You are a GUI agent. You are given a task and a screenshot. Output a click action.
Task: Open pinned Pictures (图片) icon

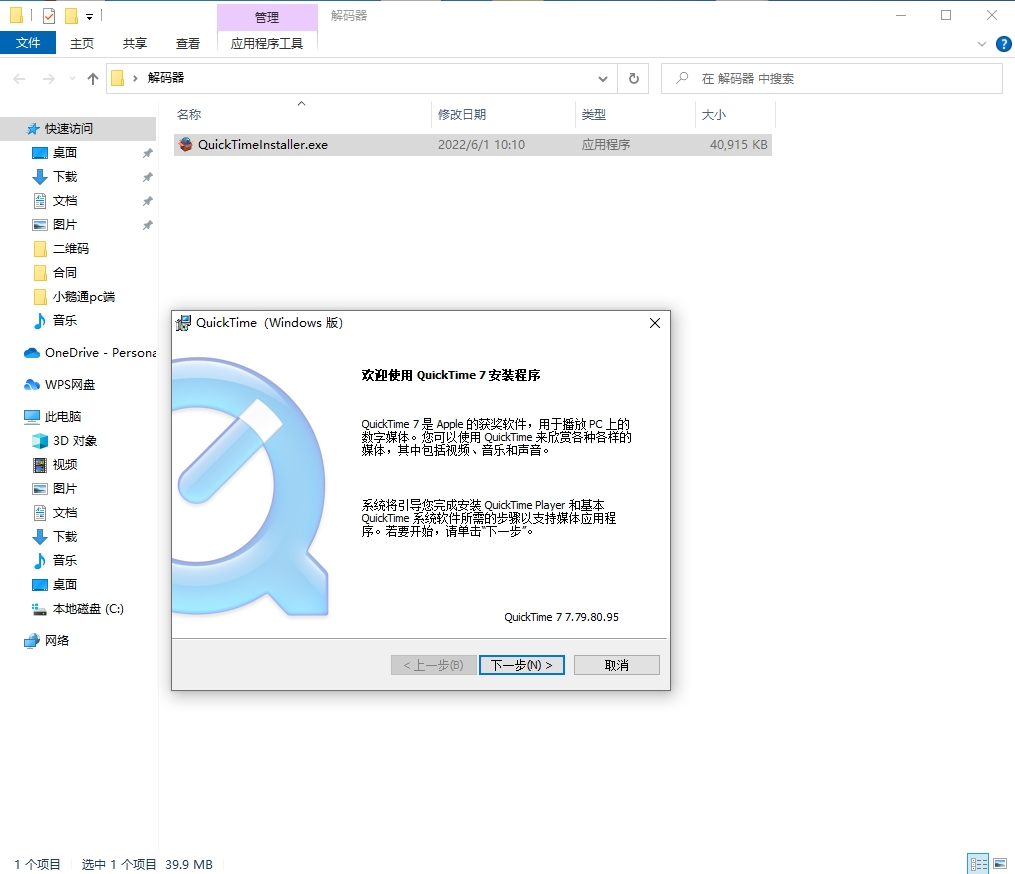pyautogui.click(x=40, y=225)
